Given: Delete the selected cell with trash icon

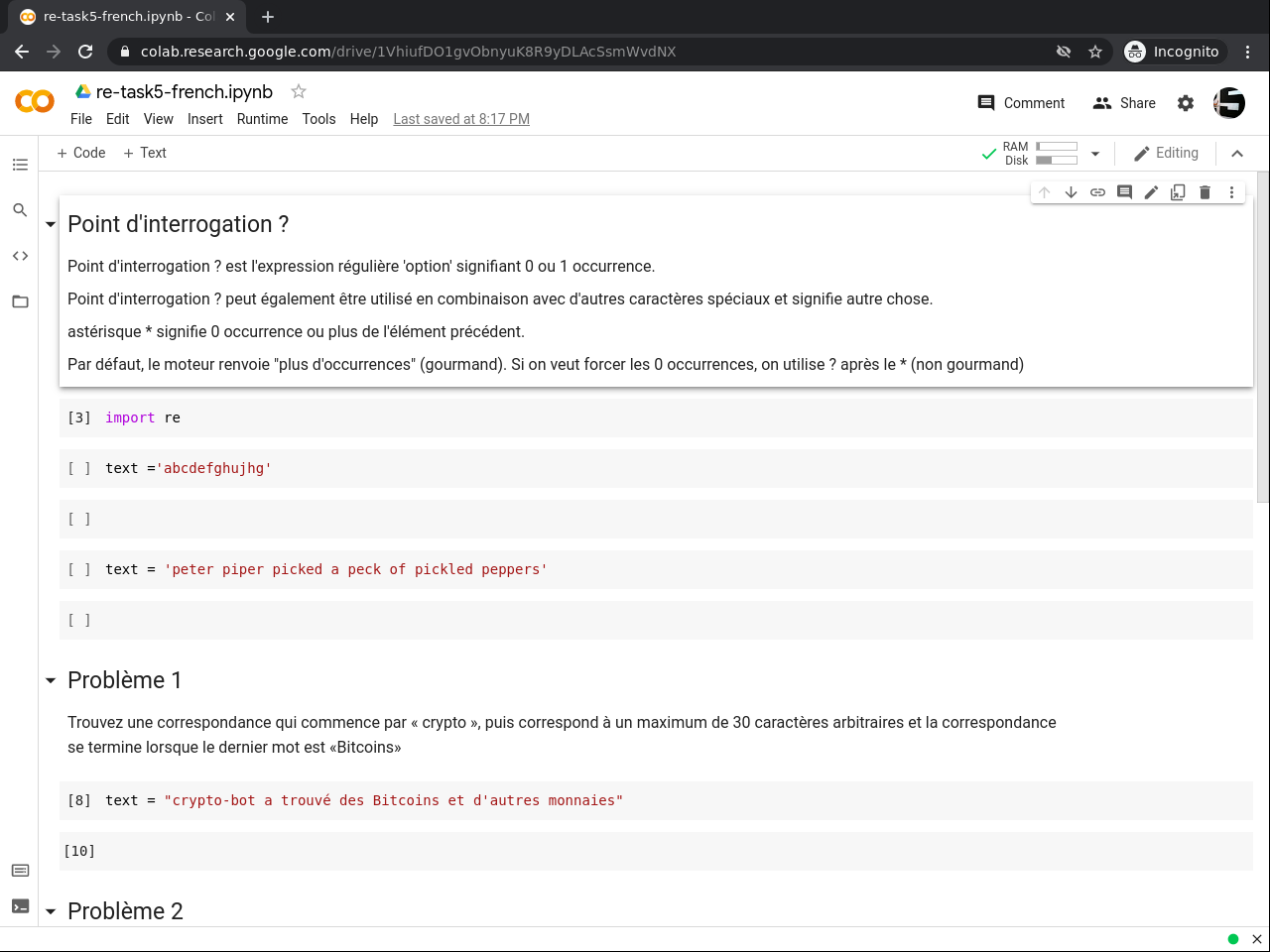Looking at the screenshot, I should (x=1205, y=192).
